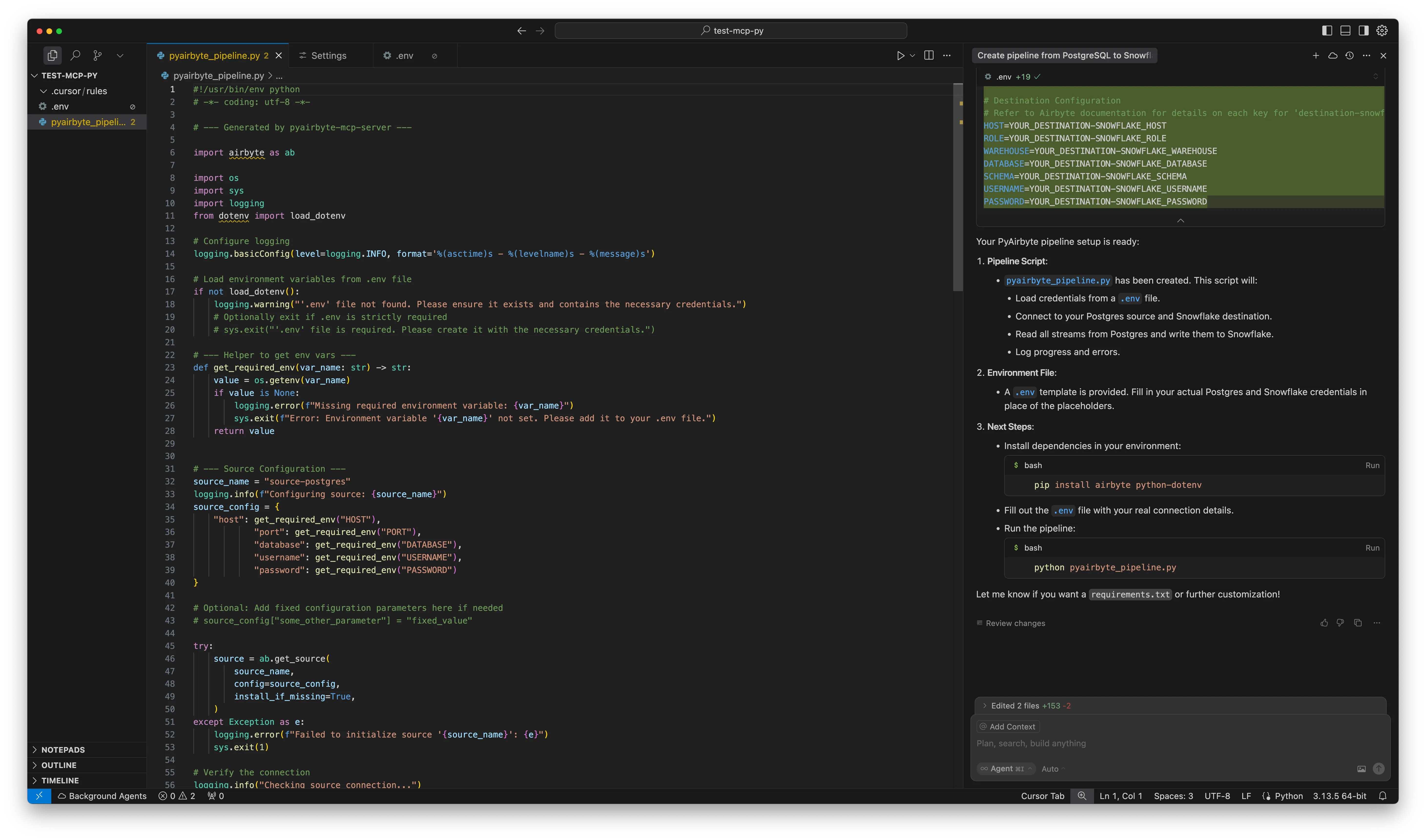Open chat history clock icon
Viewport: 1426px width, 840px height.
1350,55
